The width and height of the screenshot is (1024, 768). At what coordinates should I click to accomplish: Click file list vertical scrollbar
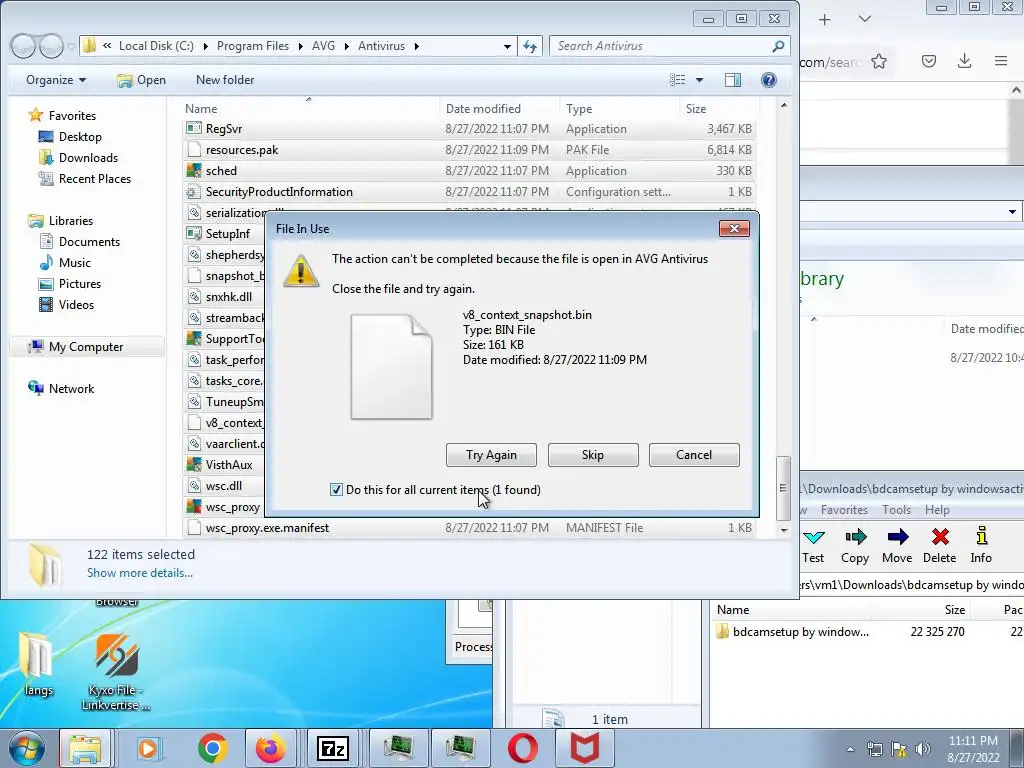(783, 487)
